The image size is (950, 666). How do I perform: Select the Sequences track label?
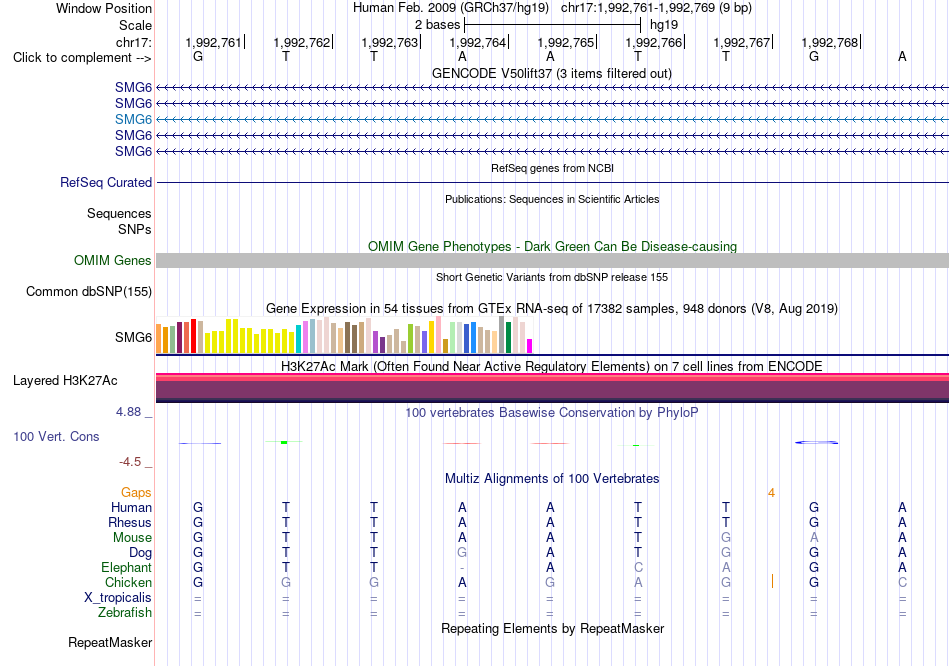pos(119,213)
